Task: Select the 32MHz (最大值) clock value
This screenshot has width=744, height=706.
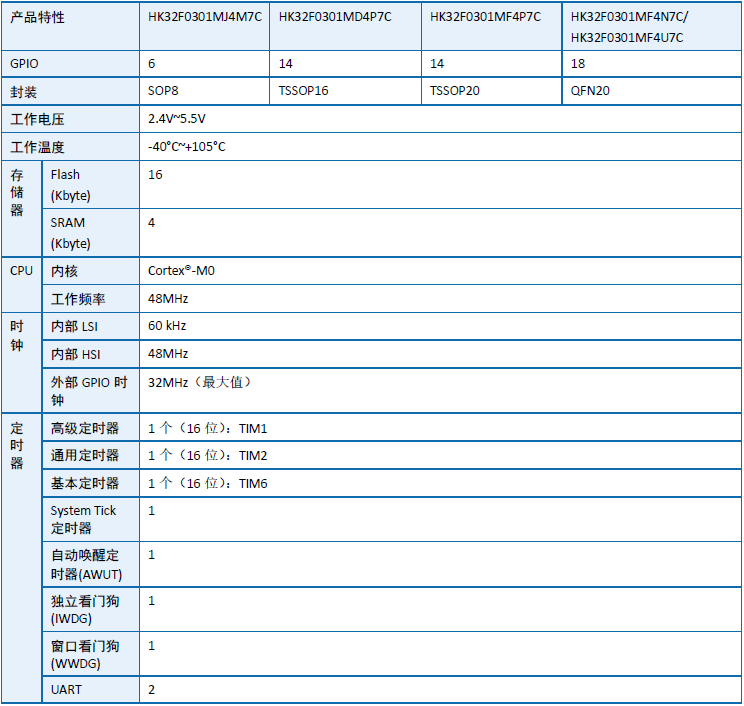Action: [200, 382]
